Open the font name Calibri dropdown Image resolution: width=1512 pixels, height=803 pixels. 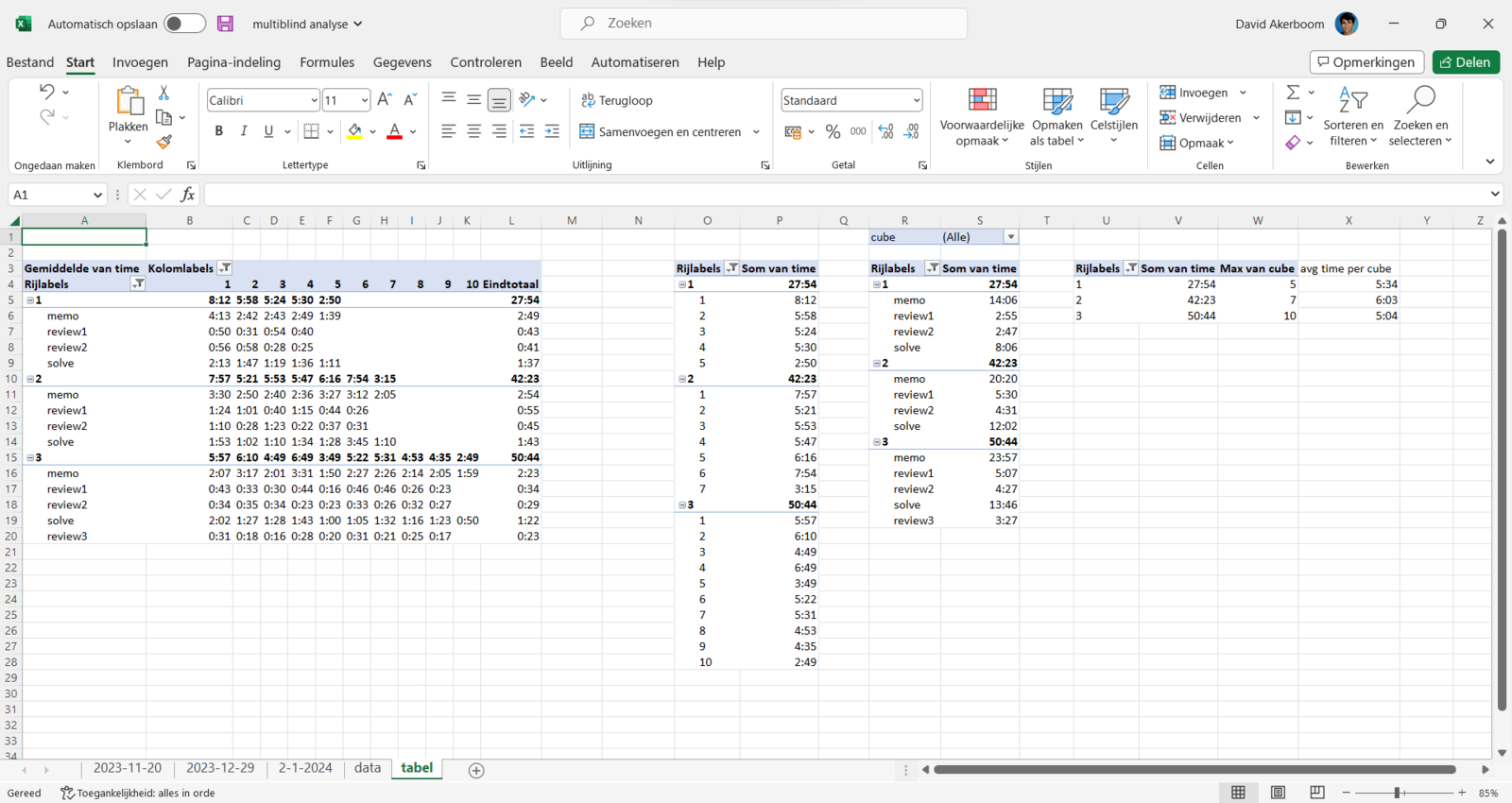pos(314,100)
